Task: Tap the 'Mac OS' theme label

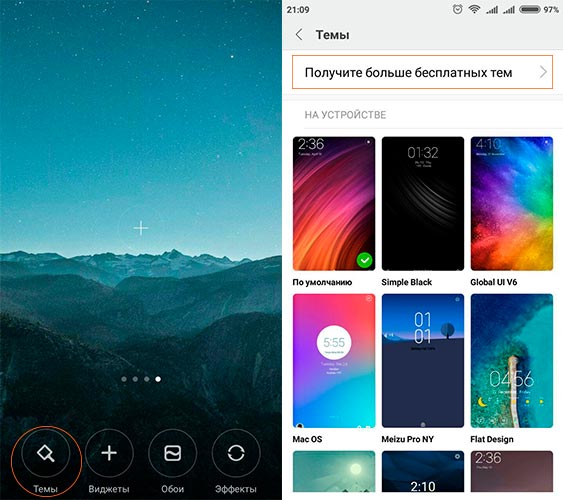Action: click(307, 439)
